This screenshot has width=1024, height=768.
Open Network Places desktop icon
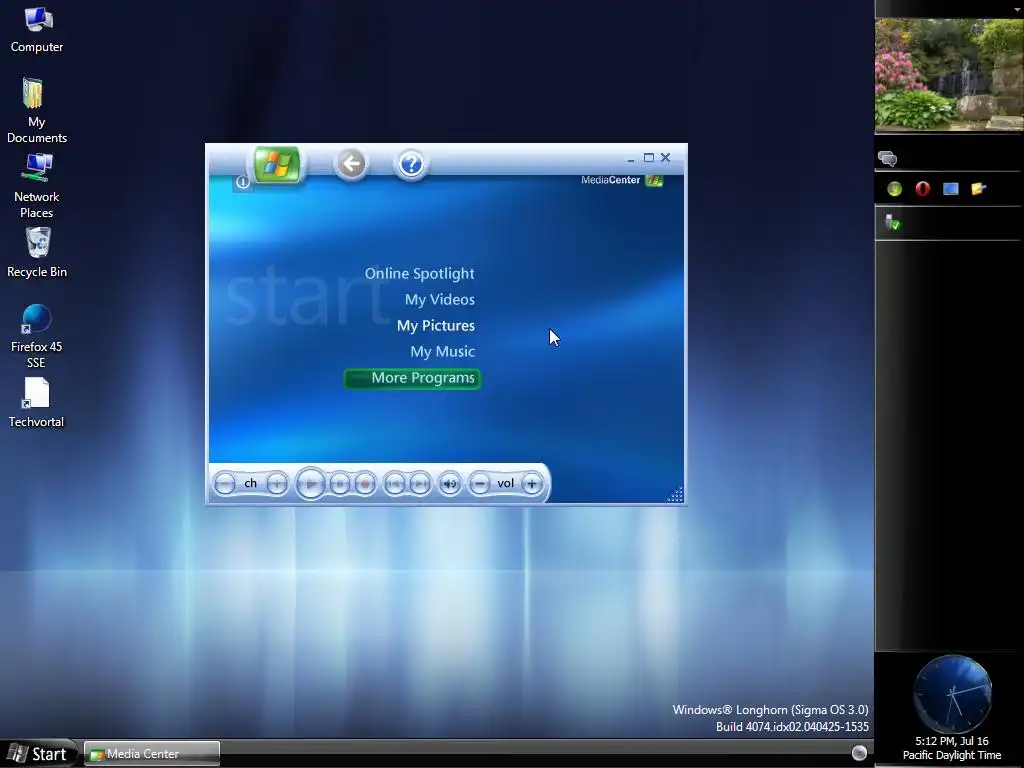(37, 186)
